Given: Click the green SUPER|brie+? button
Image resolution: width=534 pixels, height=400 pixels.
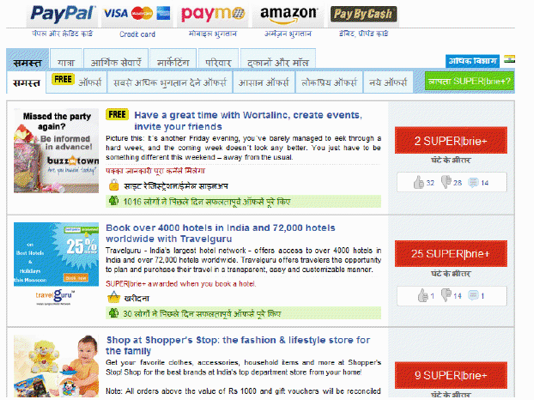Looking at the screenshot, I should click(x=469, y=81).
